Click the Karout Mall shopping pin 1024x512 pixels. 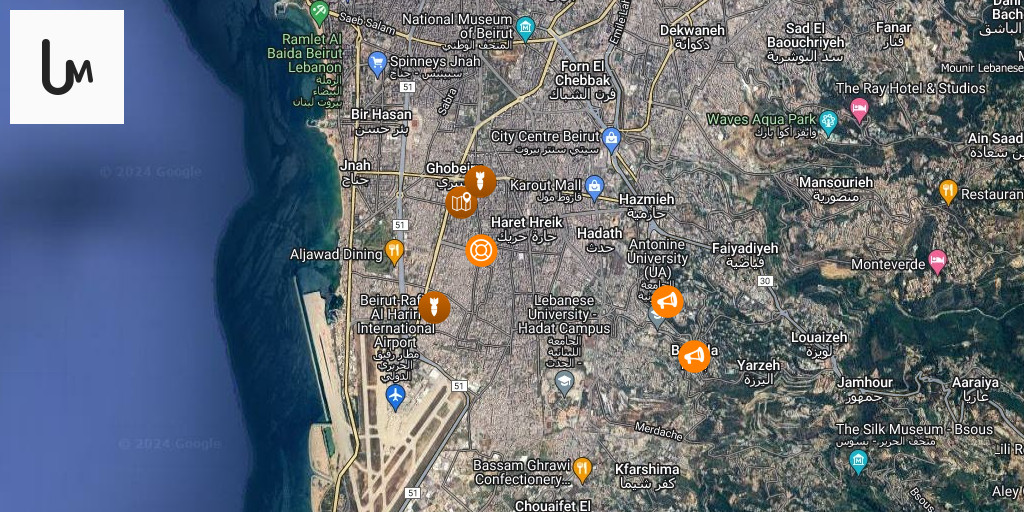coord(594,188)
